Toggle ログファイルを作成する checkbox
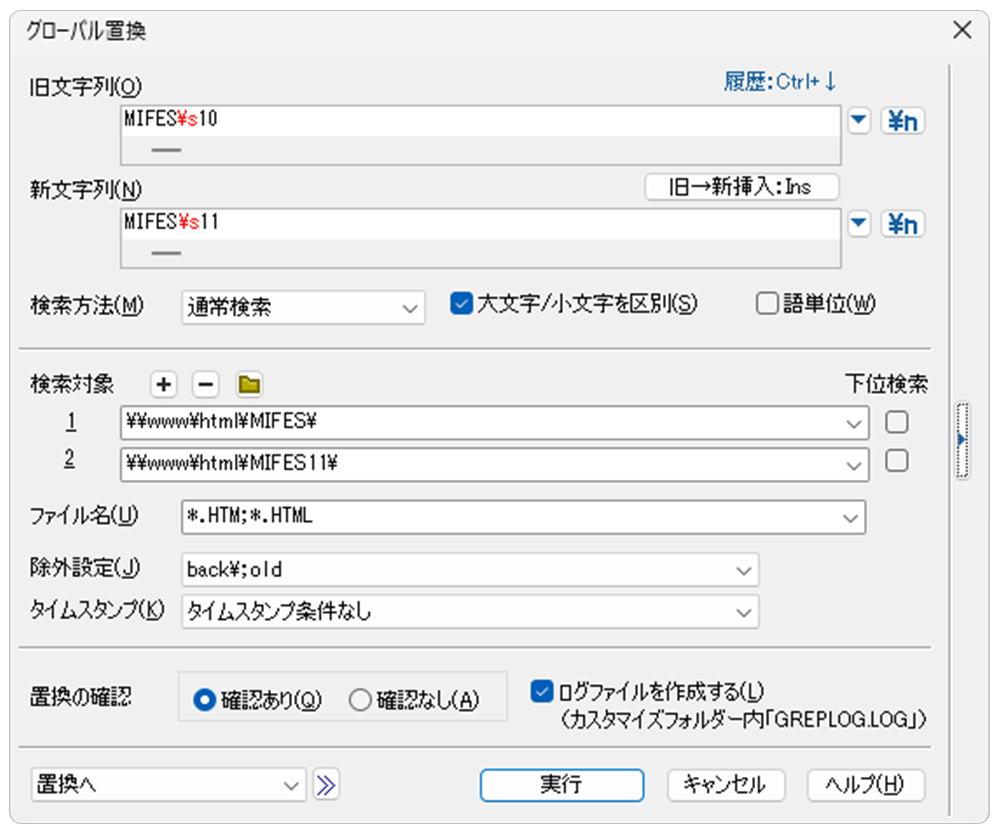 543,691
